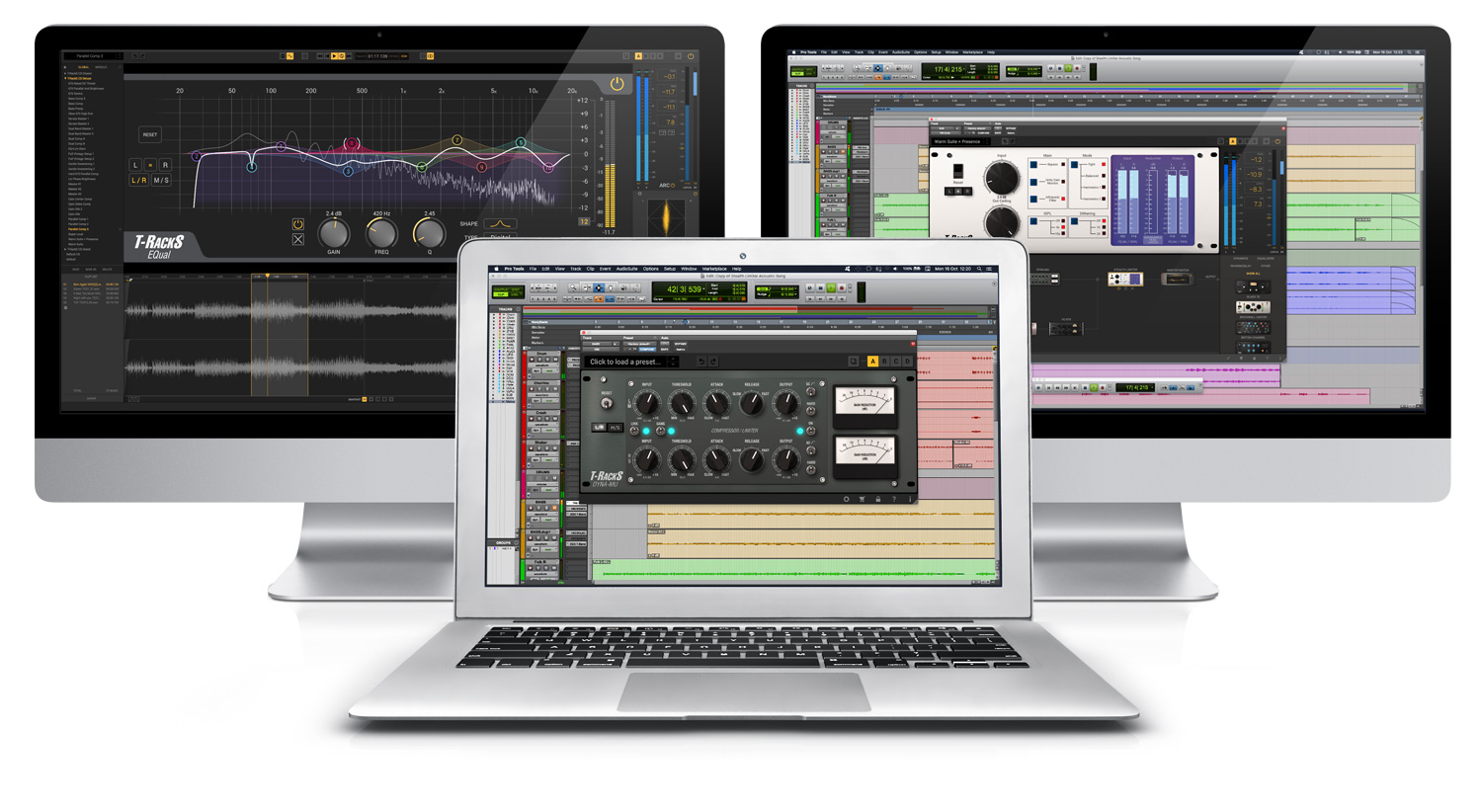
Task: Toggle the selected EQ band power button
Action: pyautogui.click(x=298, y=224)
